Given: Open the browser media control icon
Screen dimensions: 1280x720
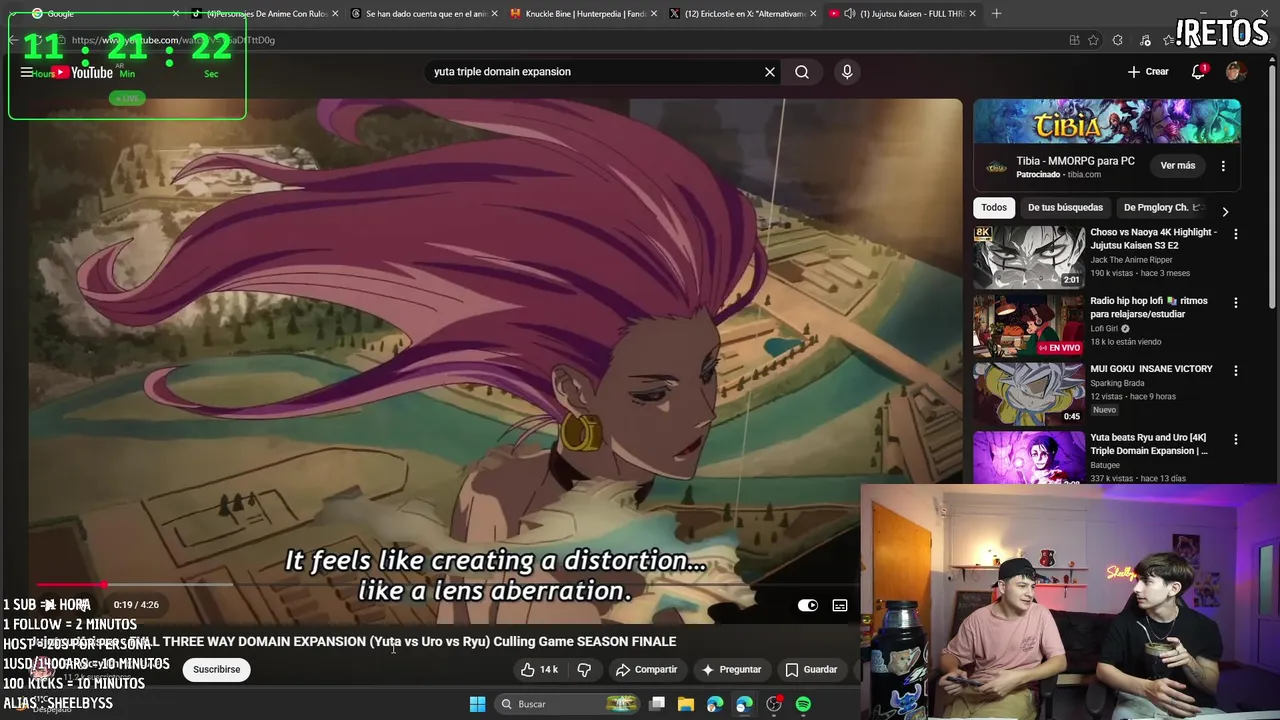Looking at the screenshot, I should [1145, 40].
